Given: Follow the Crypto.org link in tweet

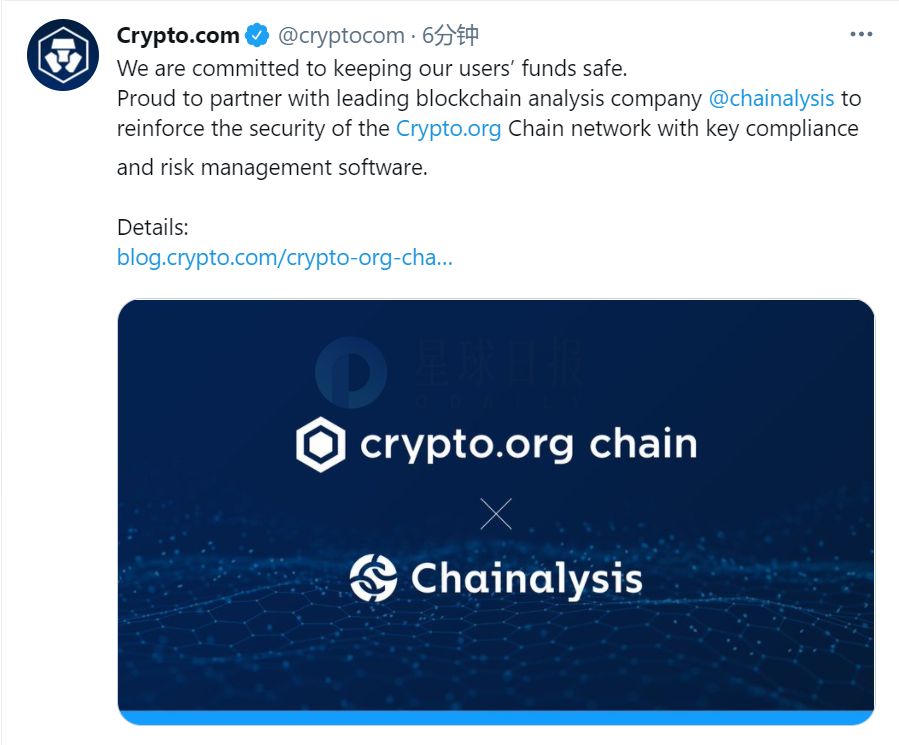Looking at the screenshot, I should coord(448,128).
